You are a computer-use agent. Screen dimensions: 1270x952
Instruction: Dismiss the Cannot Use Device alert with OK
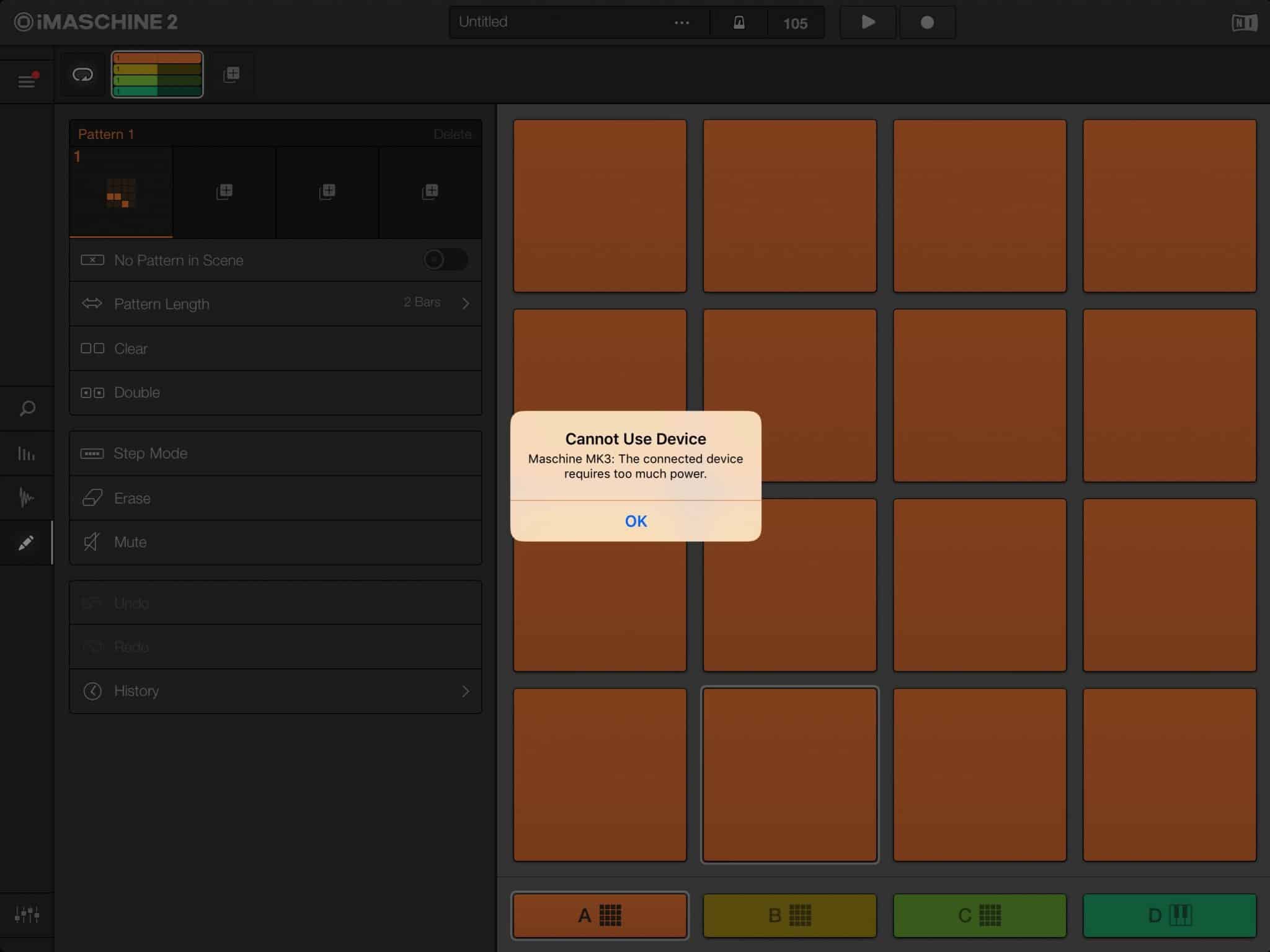(636, 521)
